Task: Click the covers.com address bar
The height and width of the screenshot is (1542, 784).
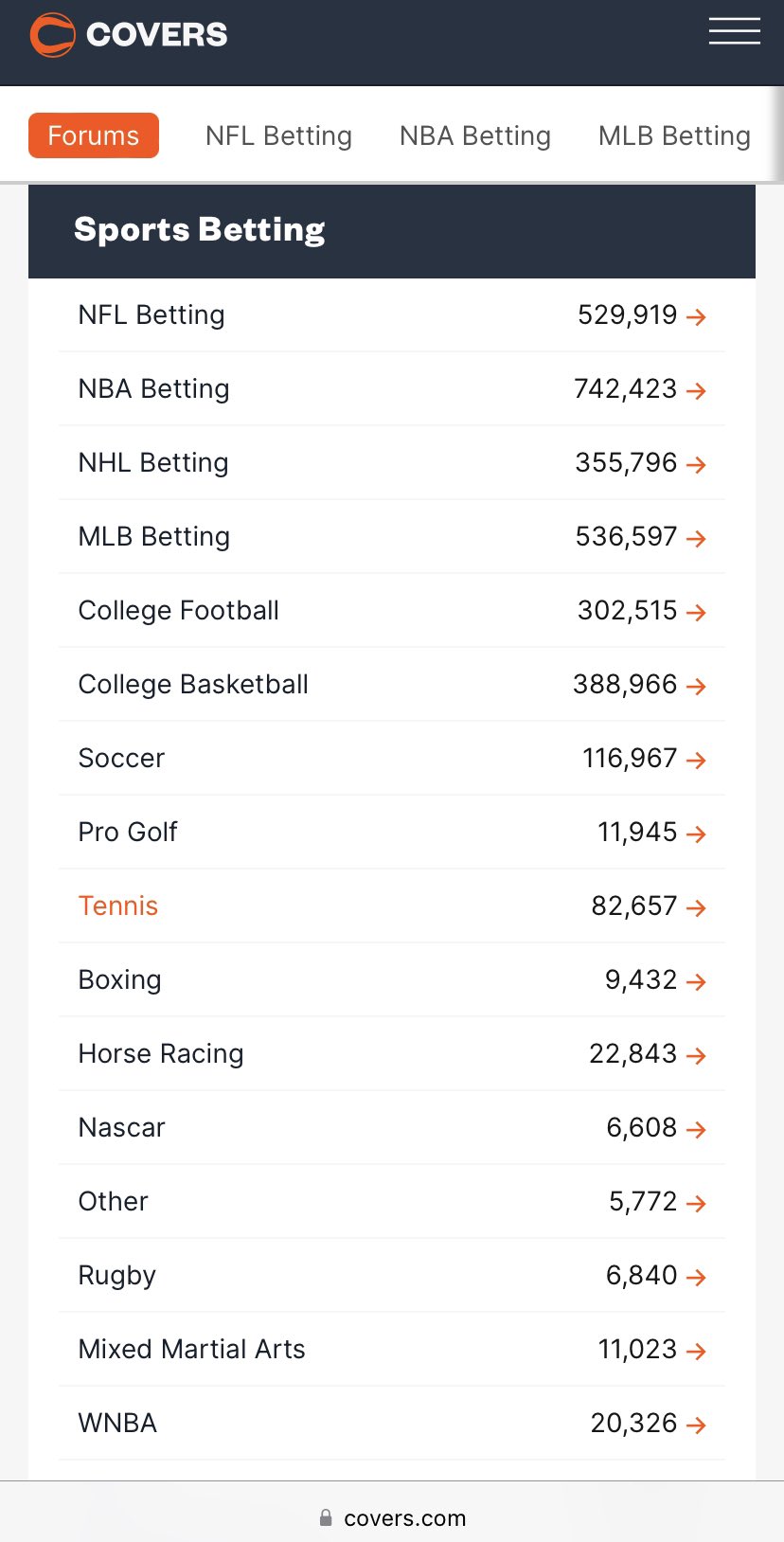Action: [x=392, y=1517]
